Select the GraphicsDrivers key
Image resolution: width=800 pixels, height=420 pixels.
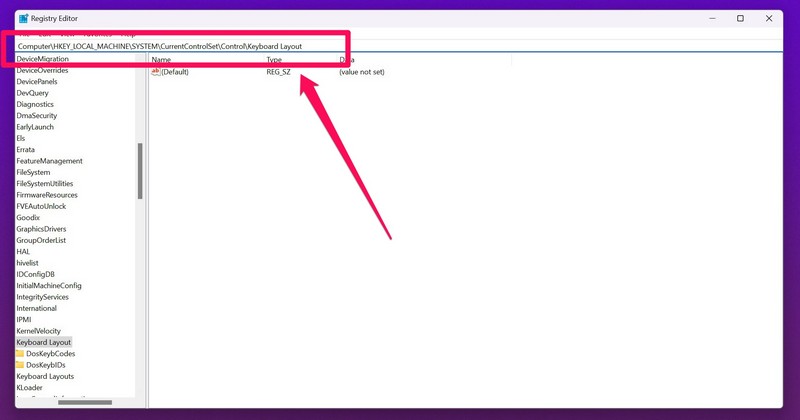(41, 229)
